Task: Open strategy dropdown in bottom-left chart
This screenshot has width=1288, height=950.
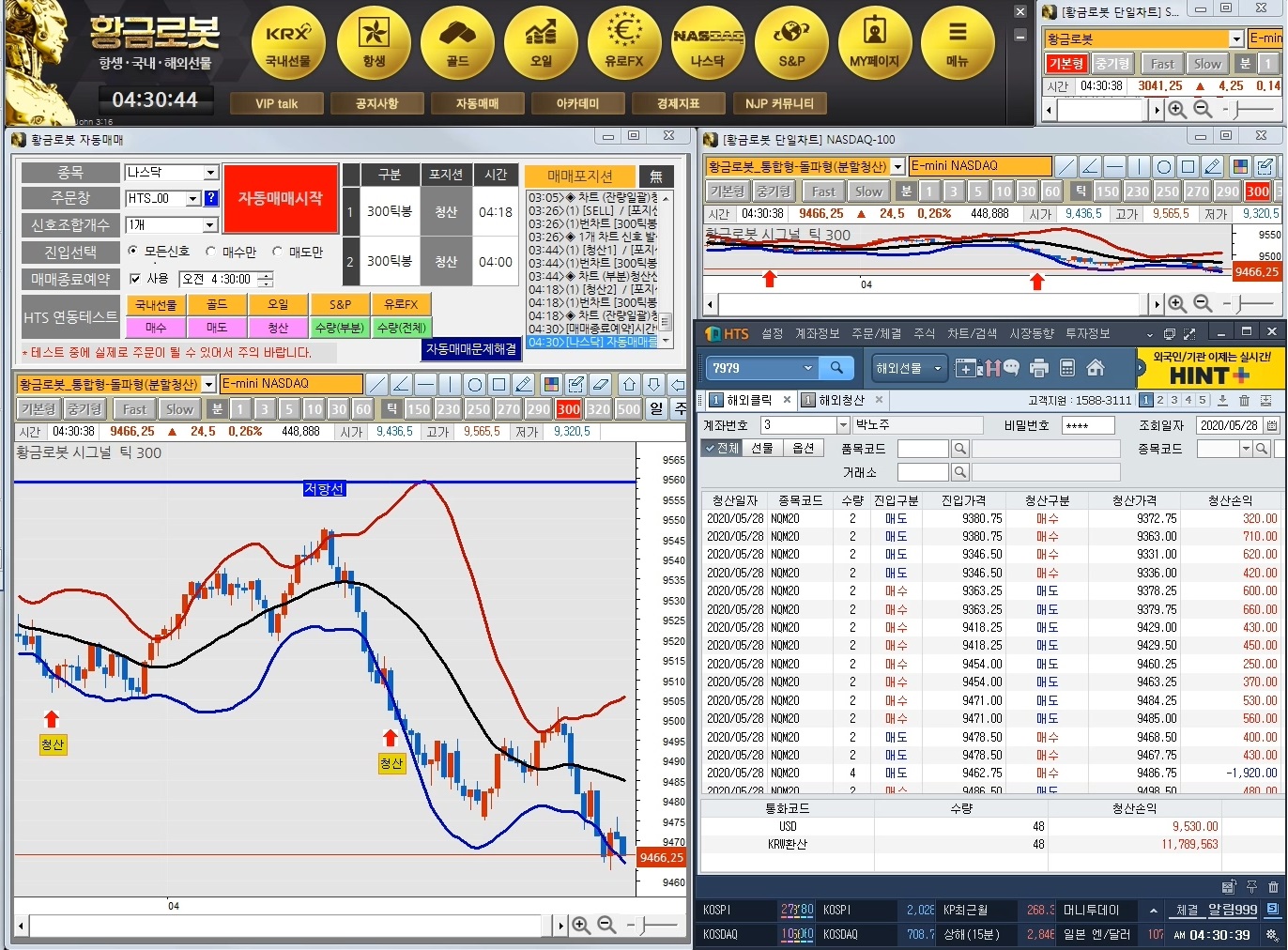Action: (208, 384)
